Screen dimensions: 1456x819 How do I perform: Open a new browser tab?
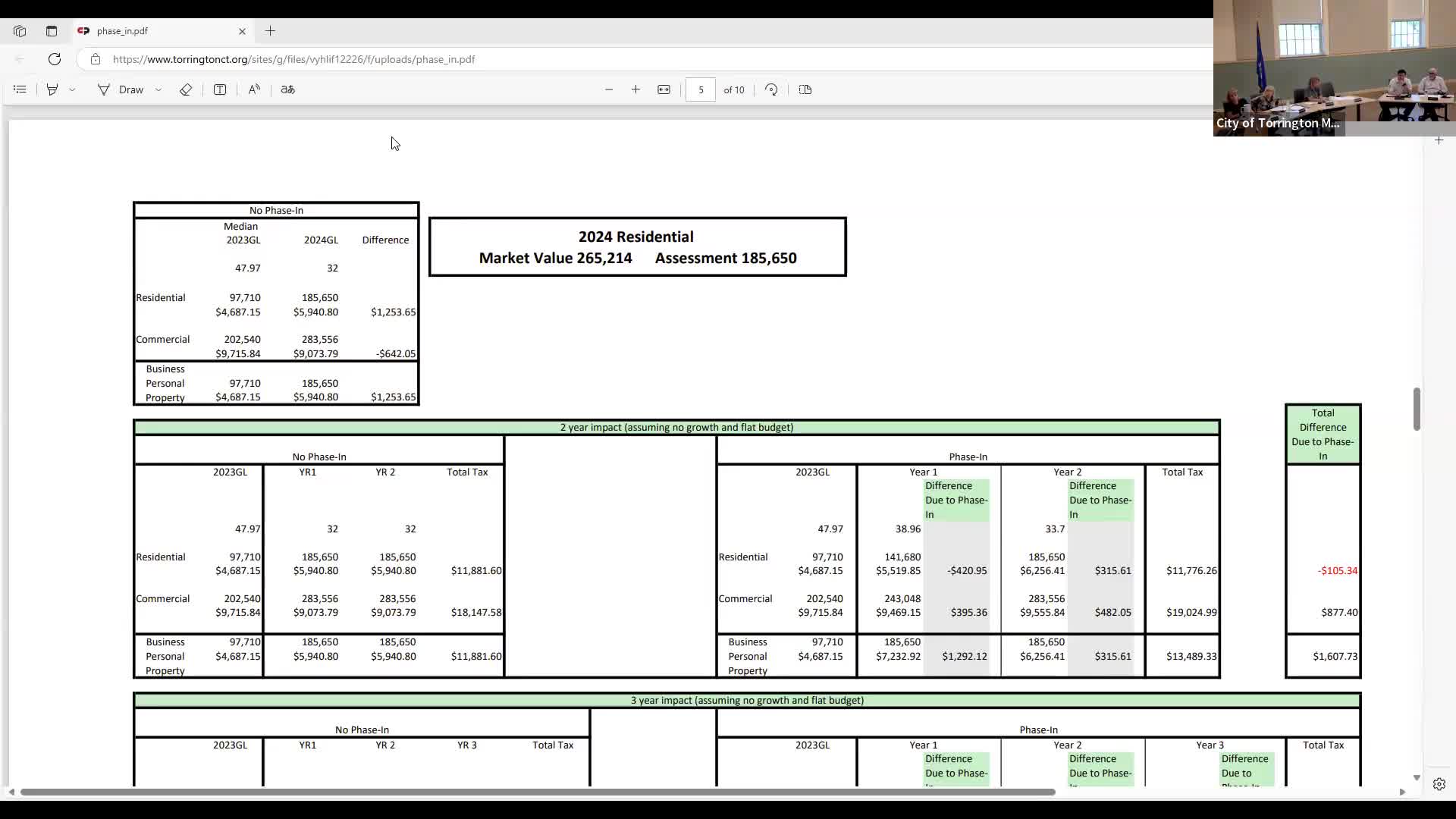click(271, 31)
